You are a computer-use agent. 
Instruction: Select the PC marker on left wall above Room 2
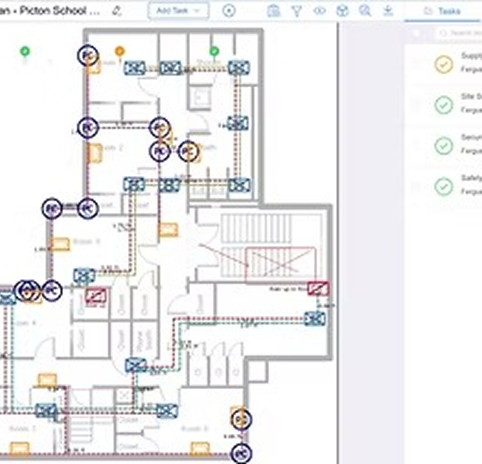click(x=88, y=128)
